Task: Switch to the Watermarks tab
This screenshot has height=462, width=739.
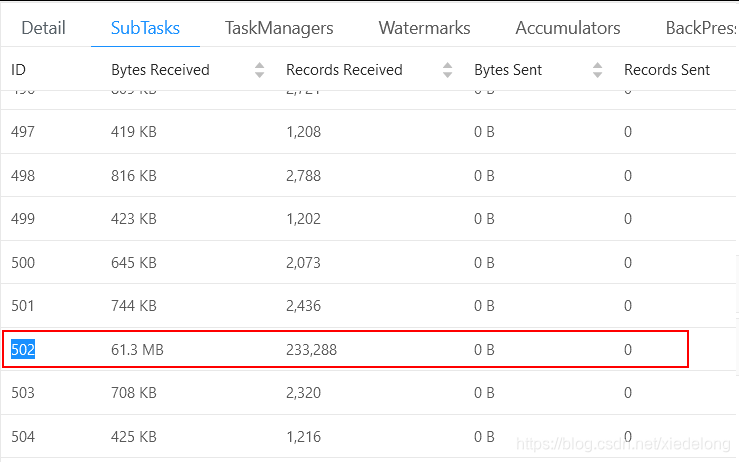Action: (x=424, y=28)
